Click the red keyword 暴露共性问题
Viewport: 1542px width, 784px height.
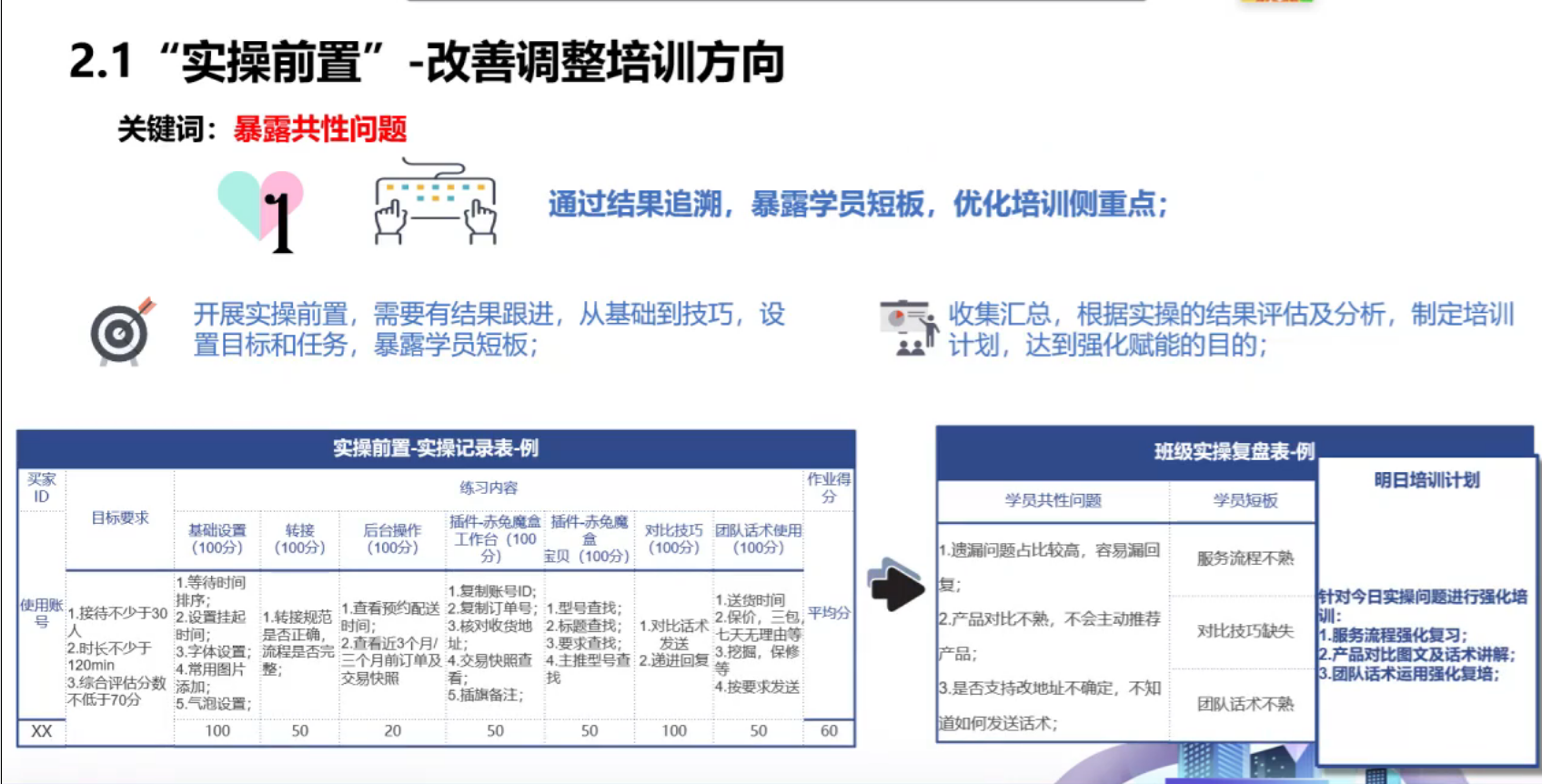click(x=320, y=129)
